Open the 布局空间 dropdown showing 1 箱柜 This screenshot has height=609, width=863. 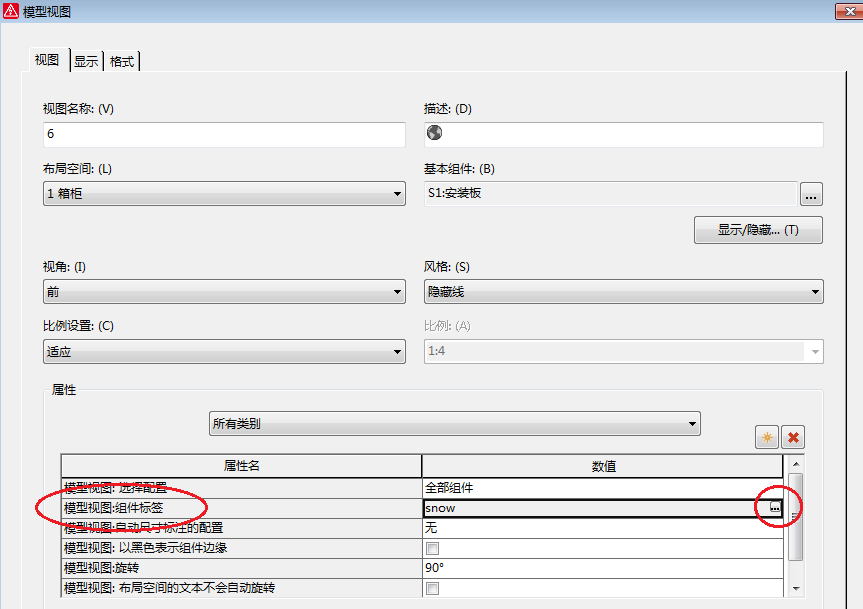[397, 193]
